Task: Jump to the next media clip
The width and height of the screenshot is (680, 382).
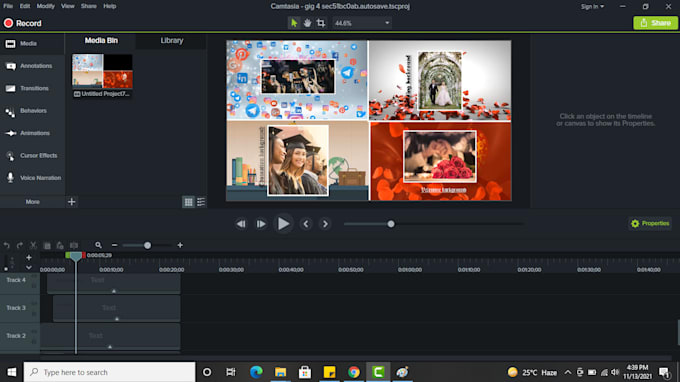Action: coord(325,224)
